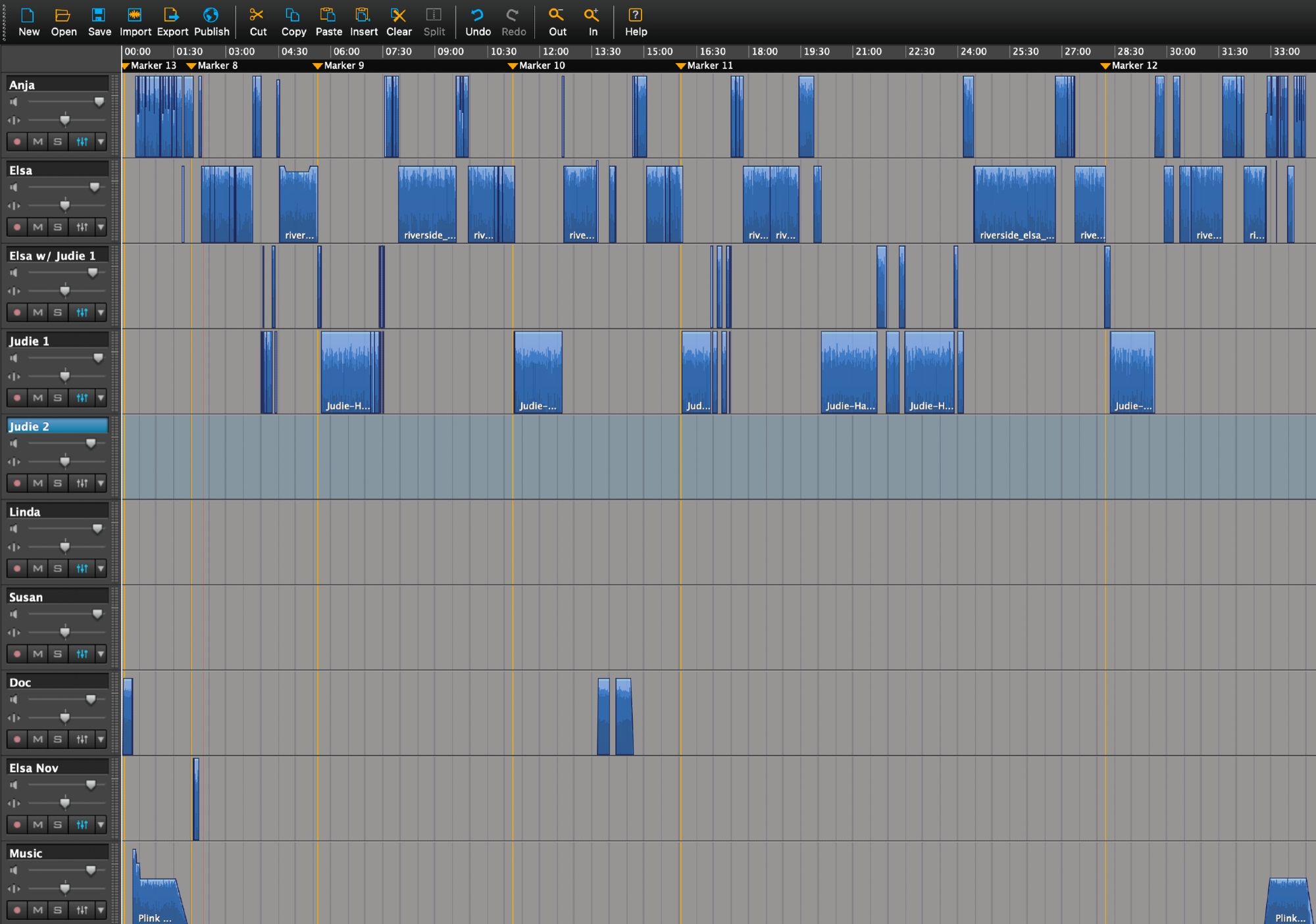Viewport: 1316px width, 924px height.
Task: Click the Save toolbar item
Action: pos(99,22)
